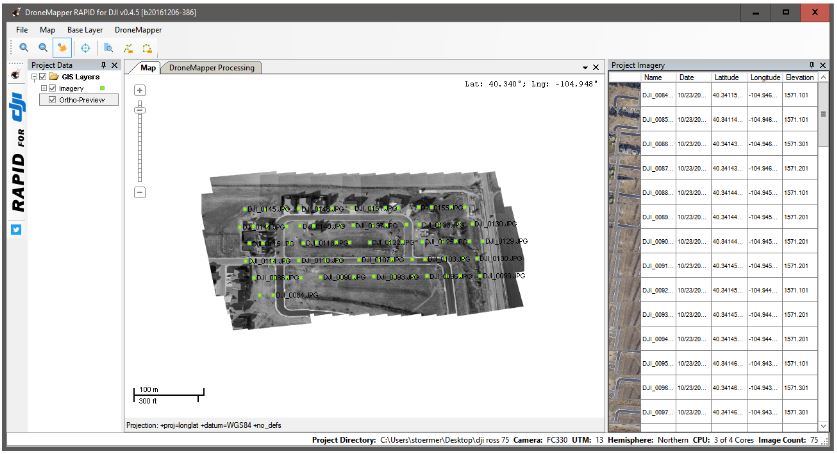Screen dimensions: 837x454
Task: Click the Project Imagery scroll down arrow
Action: point(823,426)
